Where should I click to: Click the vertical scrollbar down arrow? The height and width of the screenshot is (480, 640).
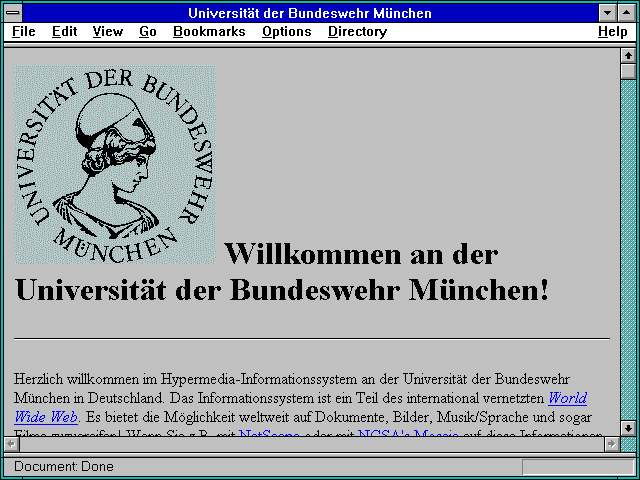(628, 428)
